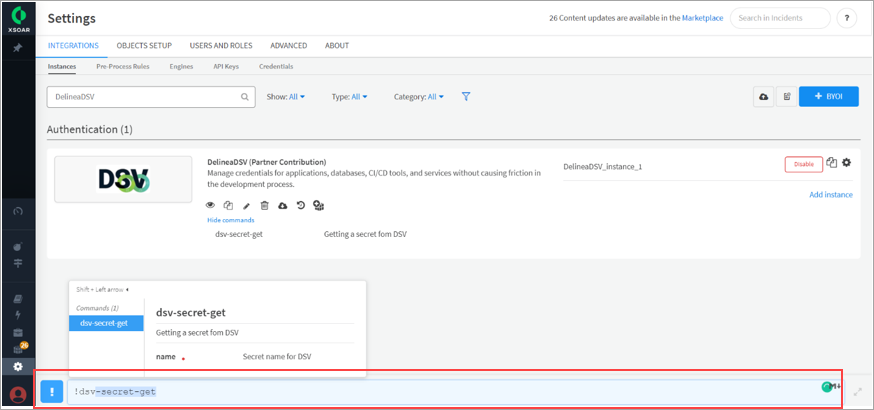Open the Category: All dropdown
Viewport: 874px width, 410px height.
420,97
